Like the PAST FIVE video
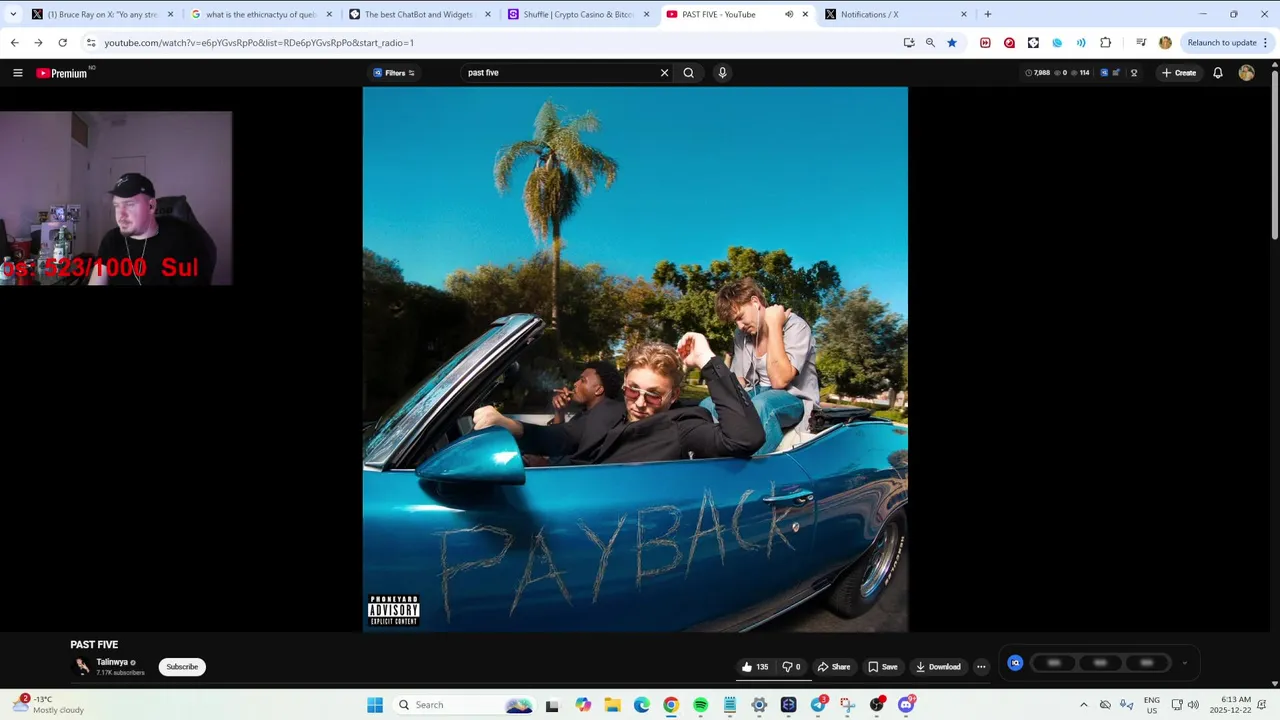Image resolution: width=1280 pixels, height=720 pixels. [755, 667]
